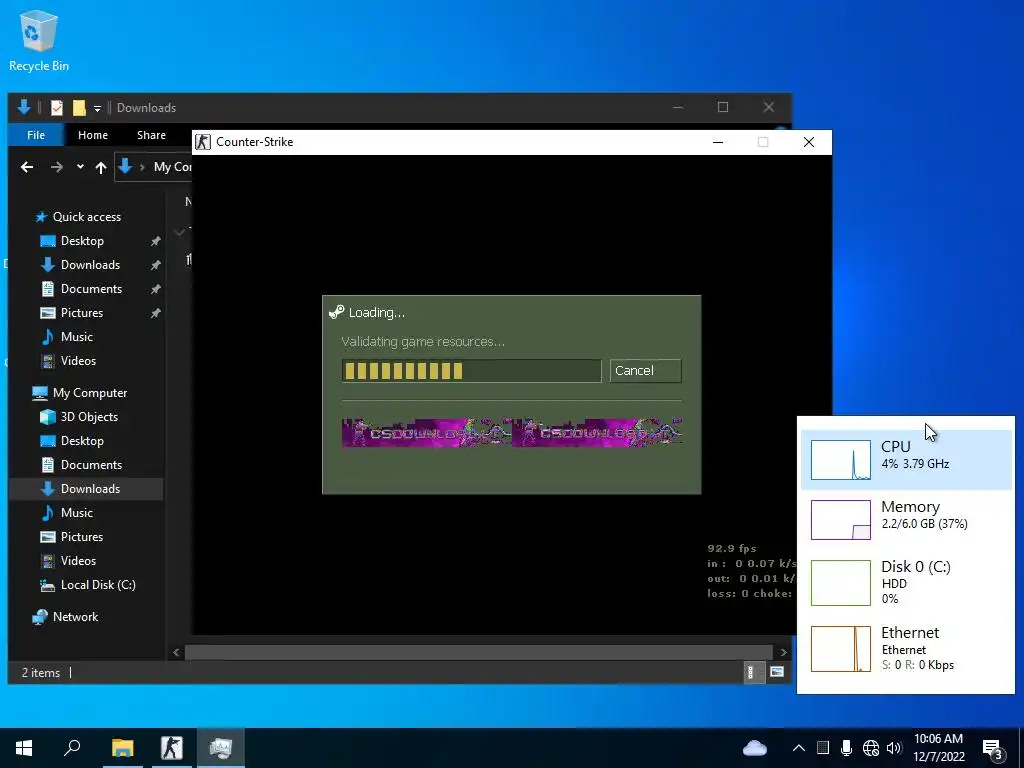Unpin Desktop using its pin icon
The height and width of the screenshot is (768, 1024).
(155, 241)
